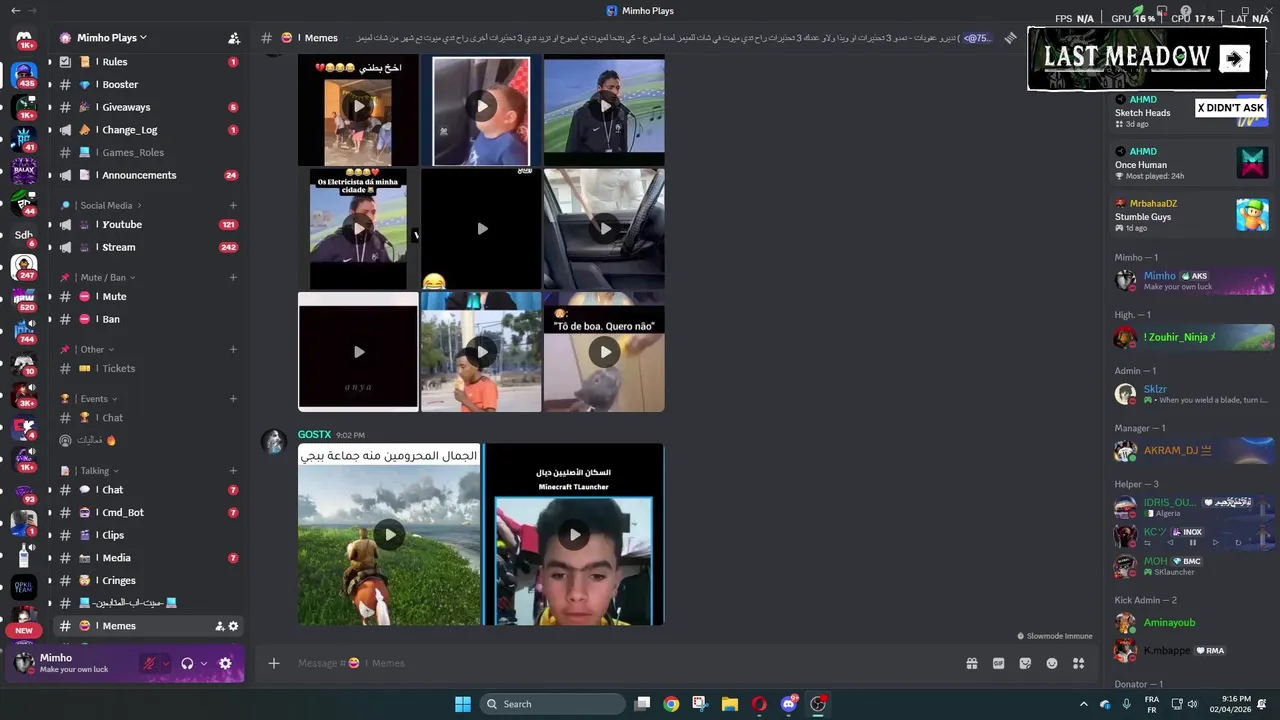Viewport: 1280px width, 720px height.
Task: Open the Sdh server icon
Action: pyautogui.click(x=24, y=234)
